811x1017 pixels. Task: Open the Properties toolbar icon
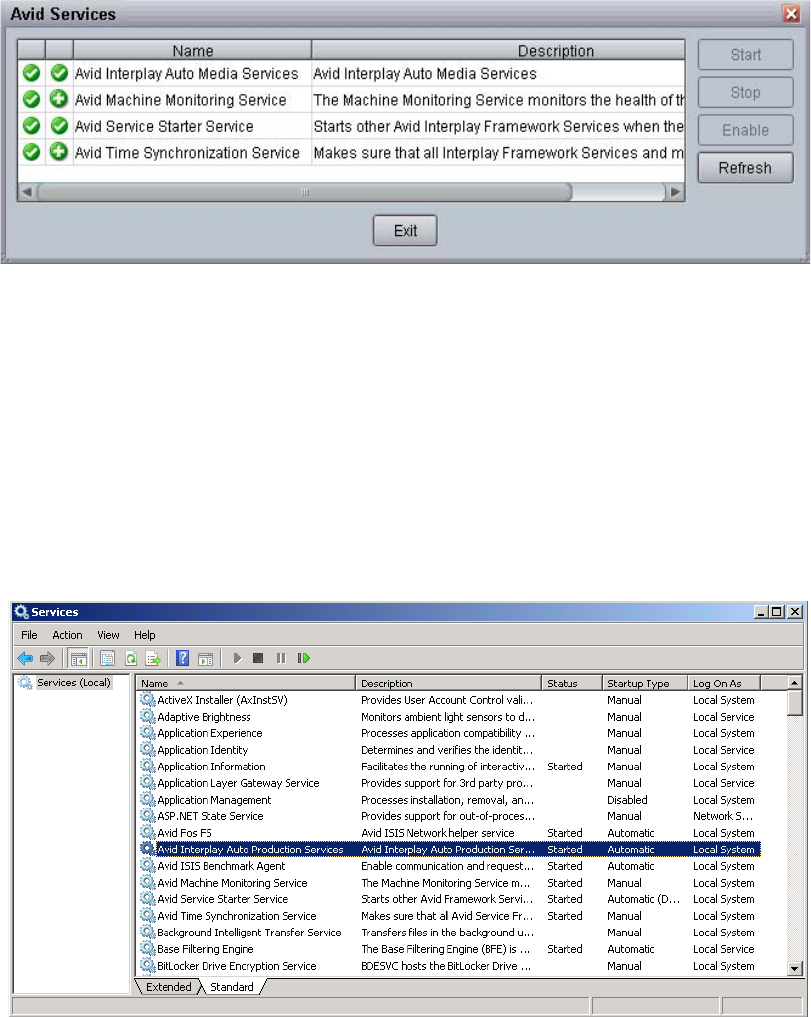[x=107, y=658]
